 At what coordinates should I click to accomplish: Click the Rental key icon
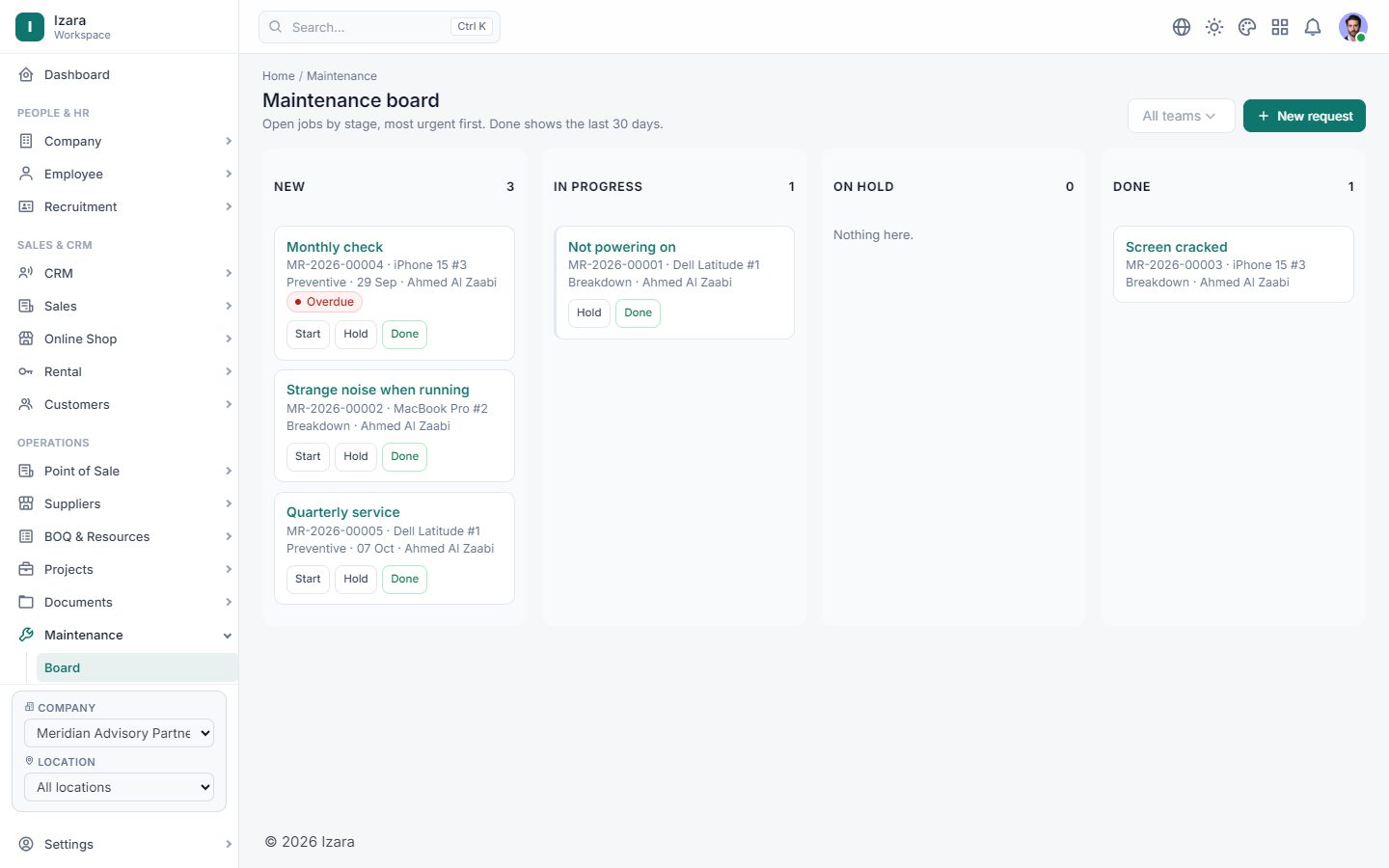[26, 371]
